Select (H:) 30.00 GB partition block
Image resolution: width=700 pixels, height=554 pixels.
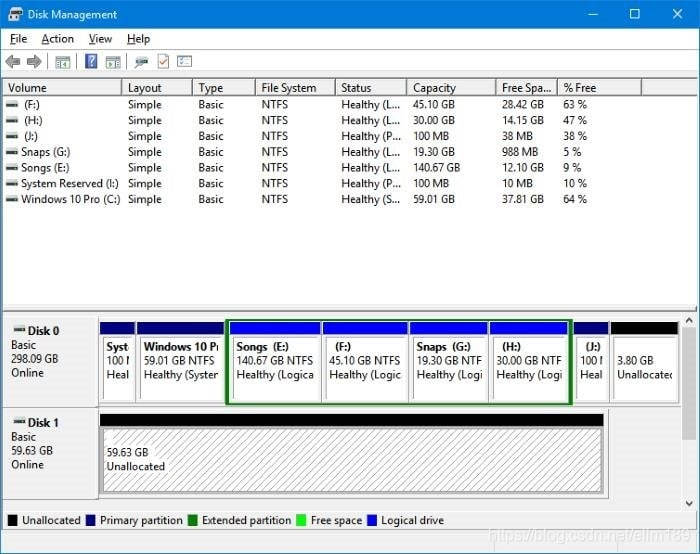[x=529, y=361]
